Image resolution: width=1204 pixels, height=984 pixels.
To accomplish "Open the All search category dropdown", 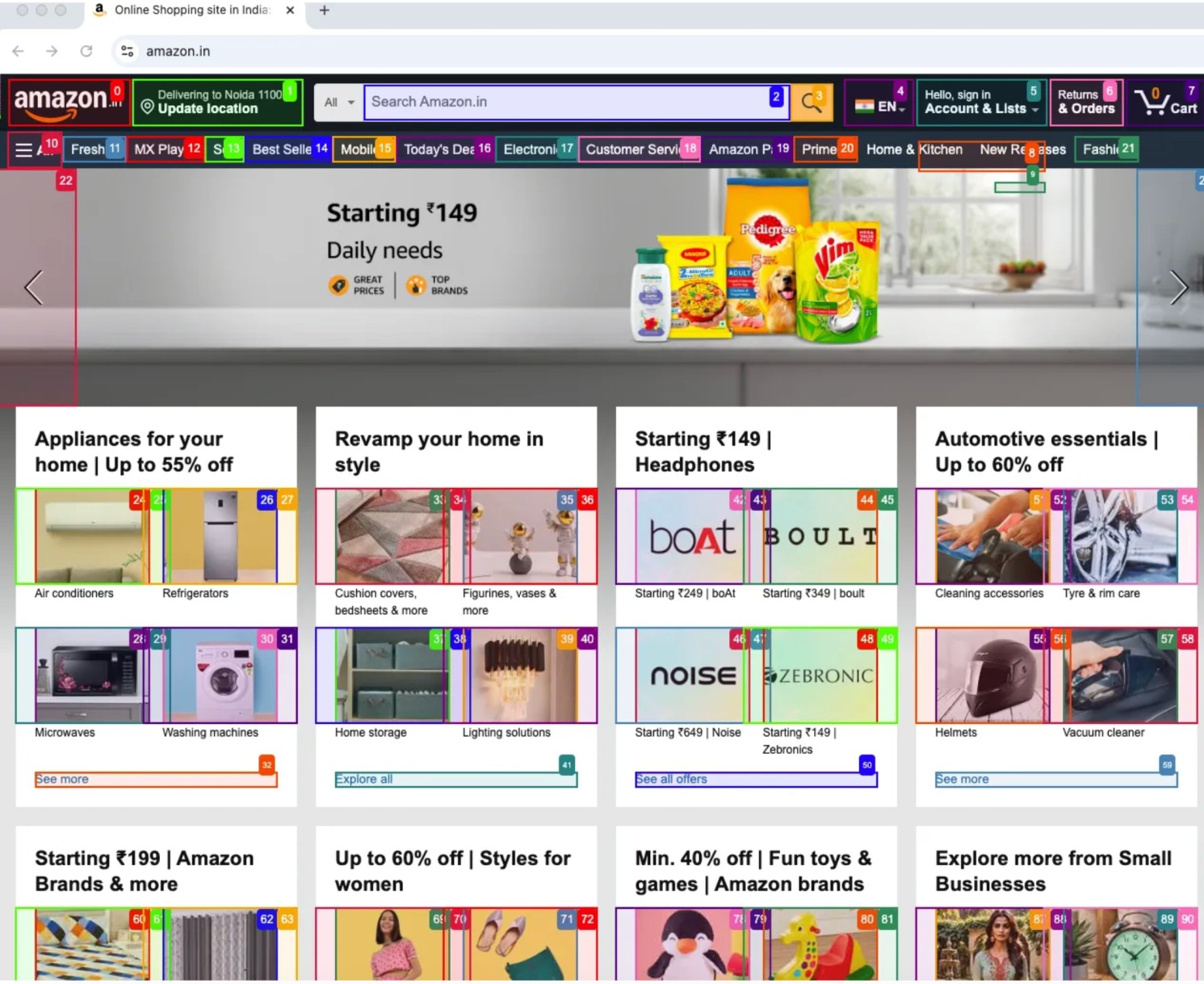I will [x=339, y=103].
